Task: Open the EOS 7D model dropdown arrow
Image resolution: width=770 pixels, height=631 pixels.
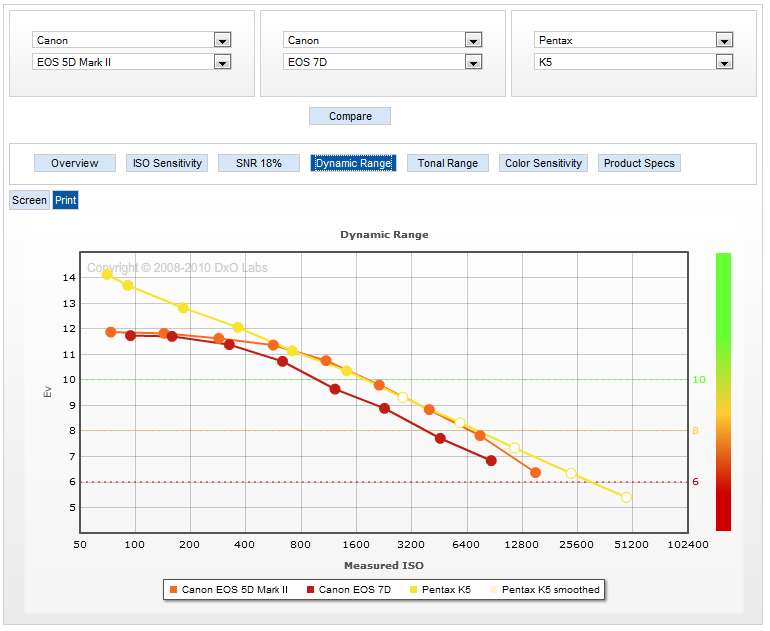Action: pos(473,62)
